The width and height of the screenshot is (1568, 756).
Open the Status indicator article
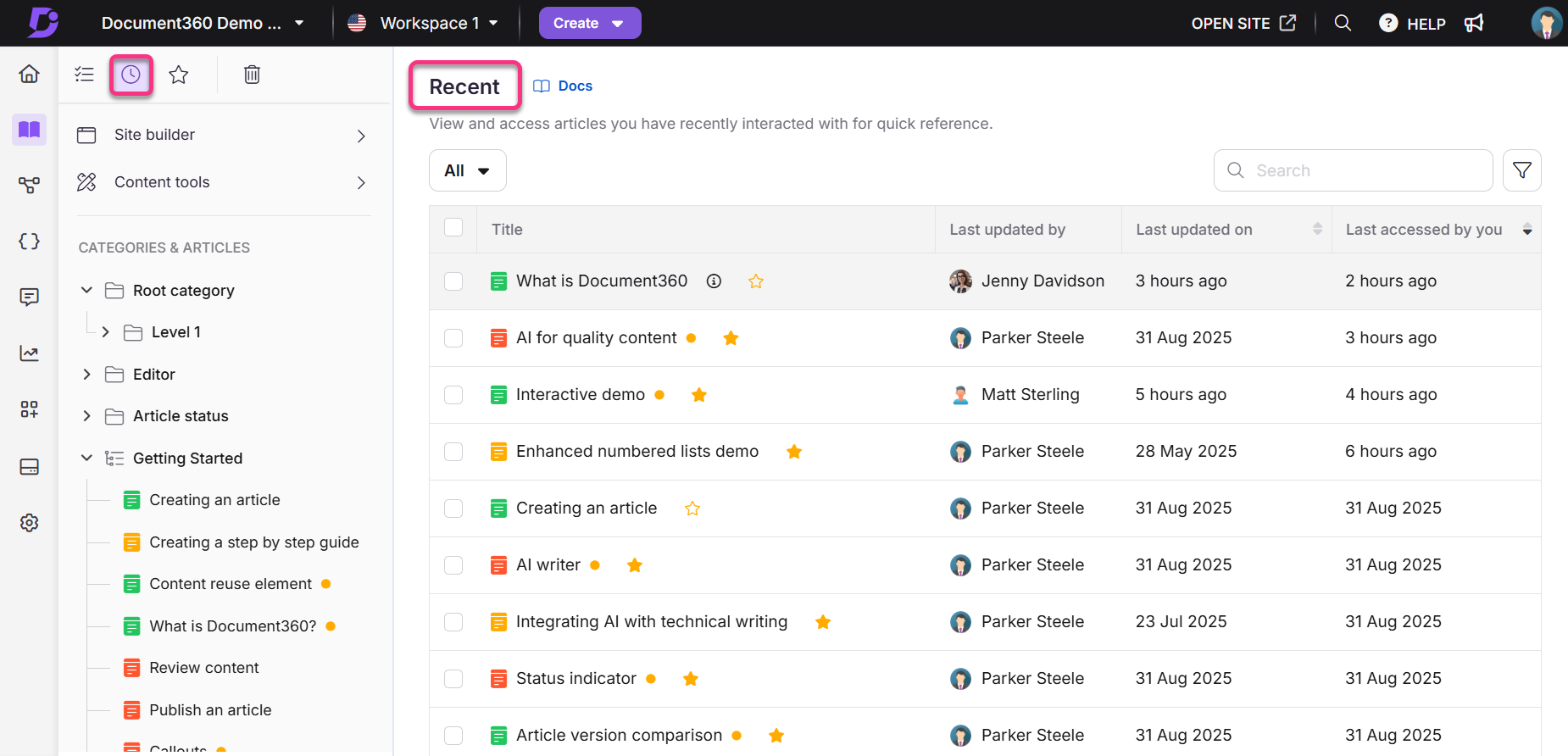[x=576, y=679]
